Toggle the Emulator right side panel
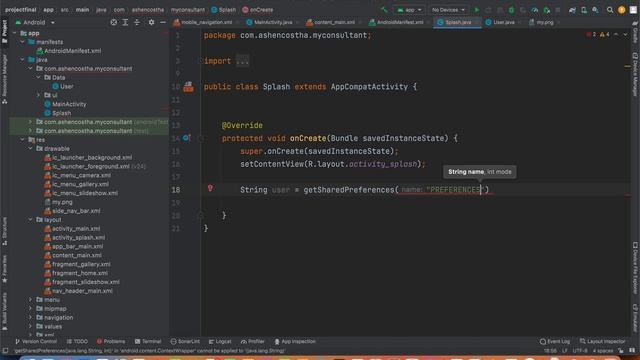The image size is (640, 360). click(635, 318)
